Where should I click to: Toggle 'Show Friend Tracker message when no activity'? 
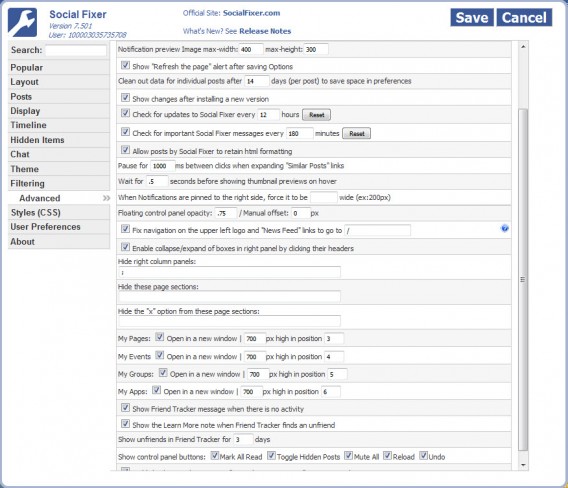(x=125, y=408)
